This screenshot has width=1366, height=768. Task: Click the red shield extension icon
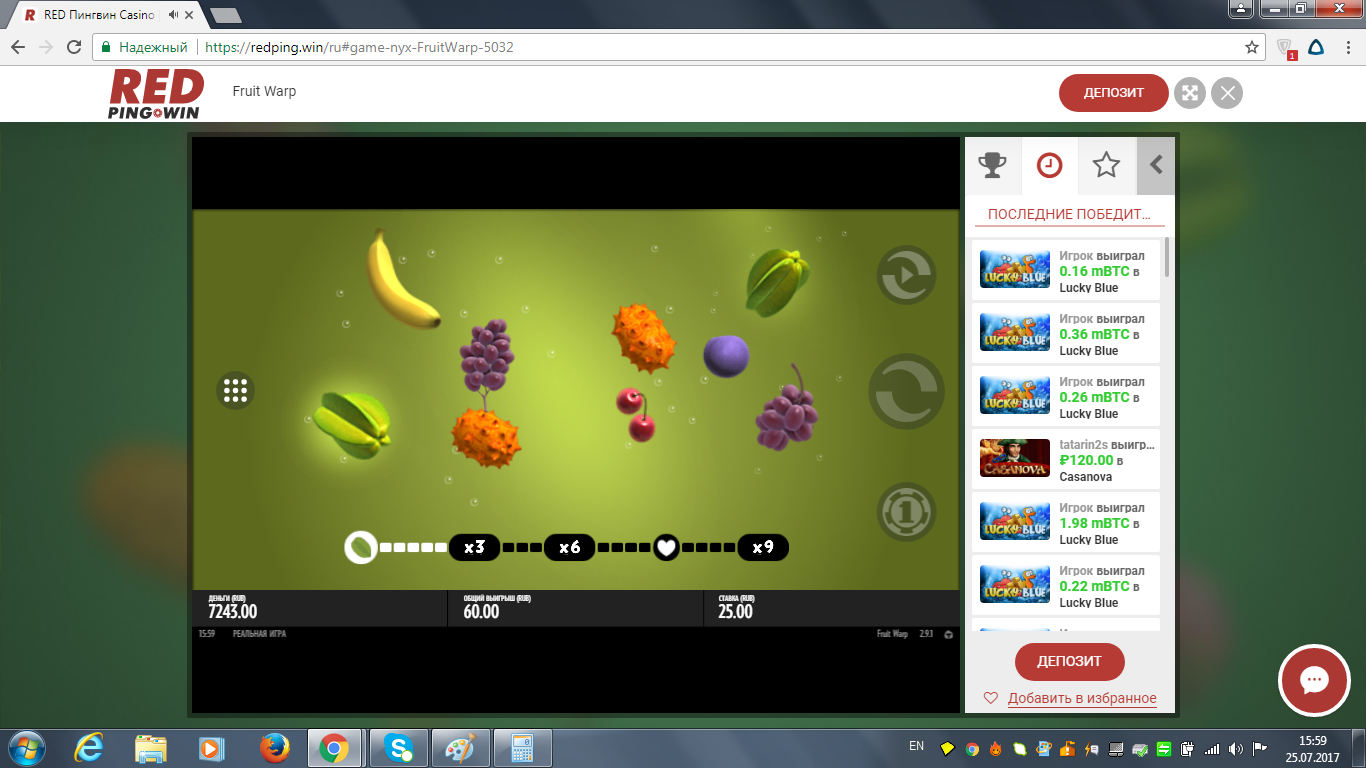(1286, 47)
